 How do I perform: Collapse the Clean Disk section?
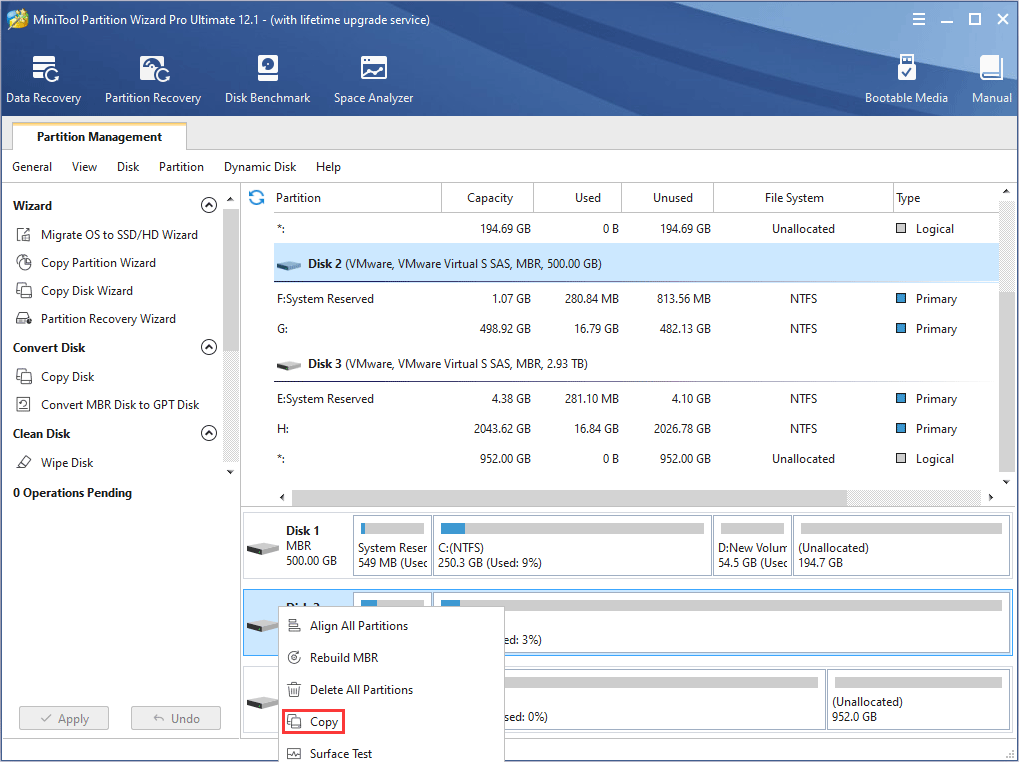[x=209, y=434]
